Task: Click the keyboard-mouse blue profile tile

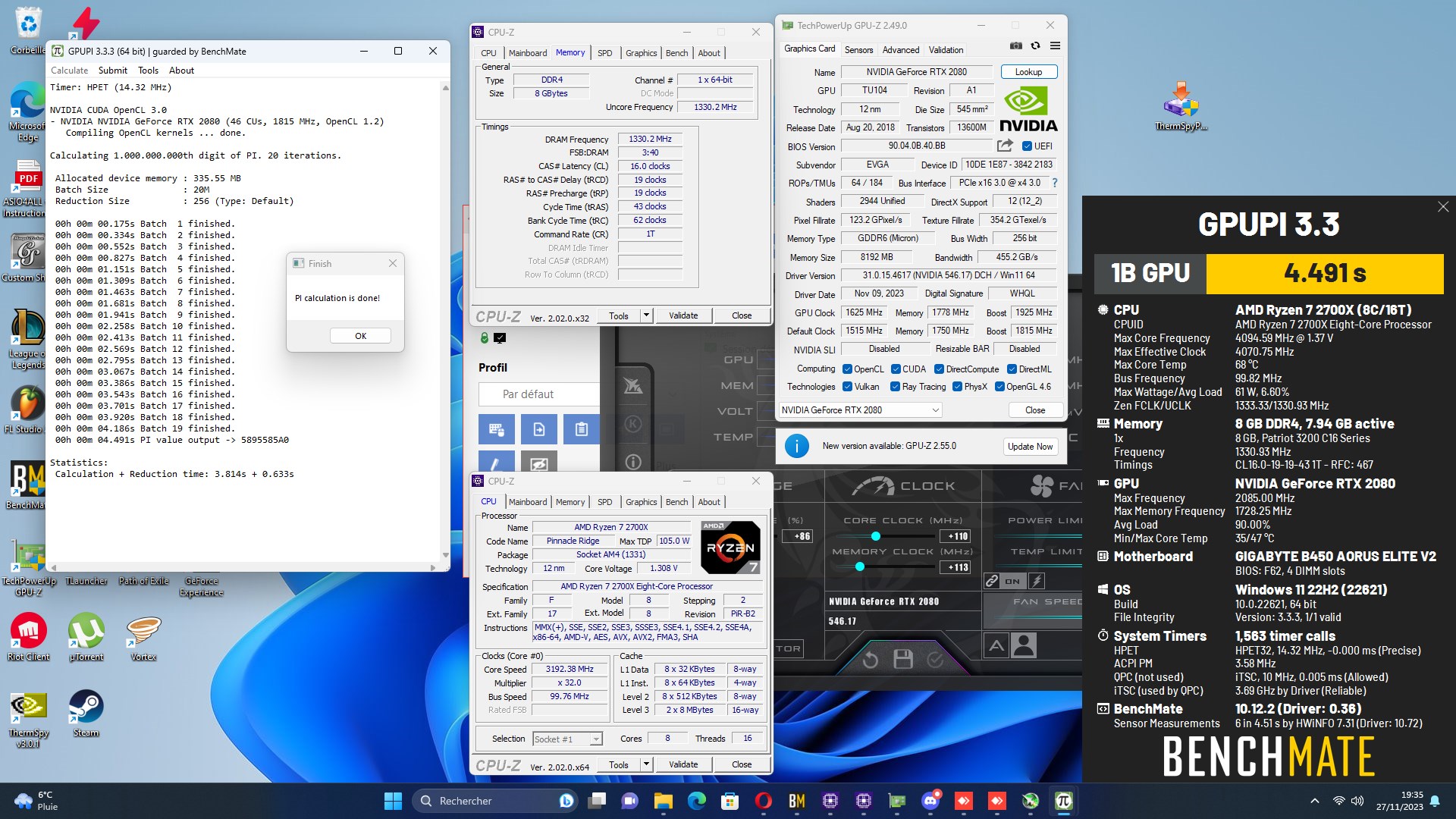Action: click(497, 429)
